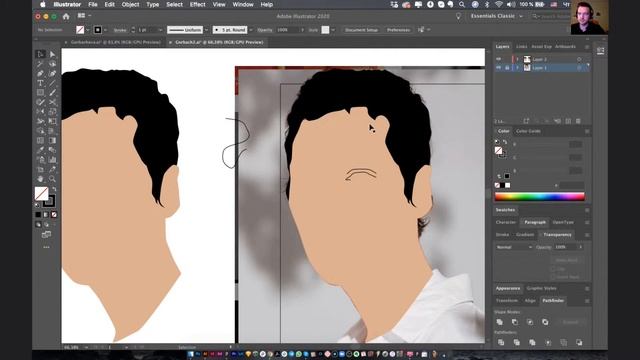Image resolution: width=640 pixels, height=360 pixels.
Task: Switch to the Color Guide tab
Action: (x=528, y=131)
